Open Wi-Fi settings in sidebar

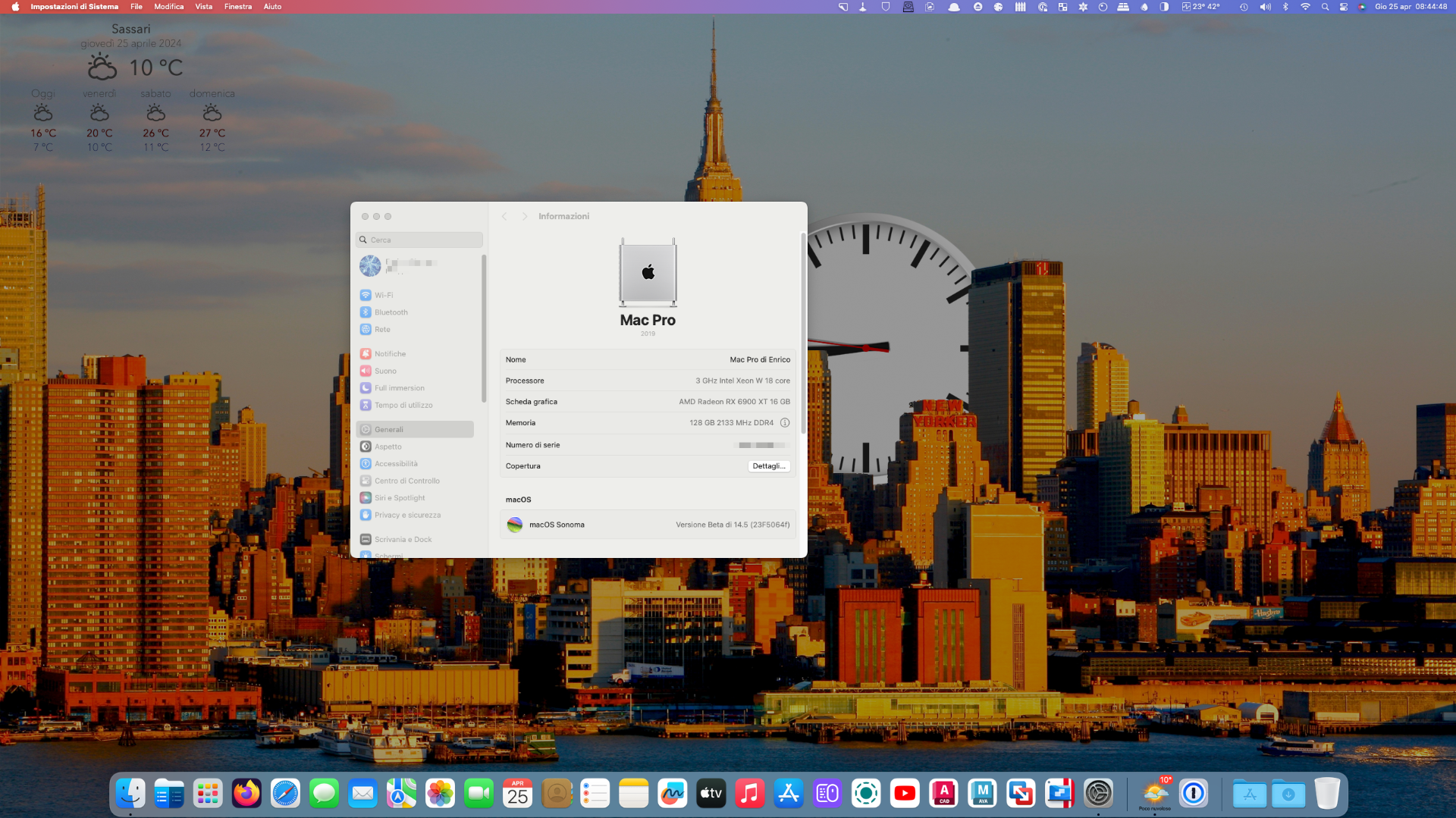tap(383, 295)
